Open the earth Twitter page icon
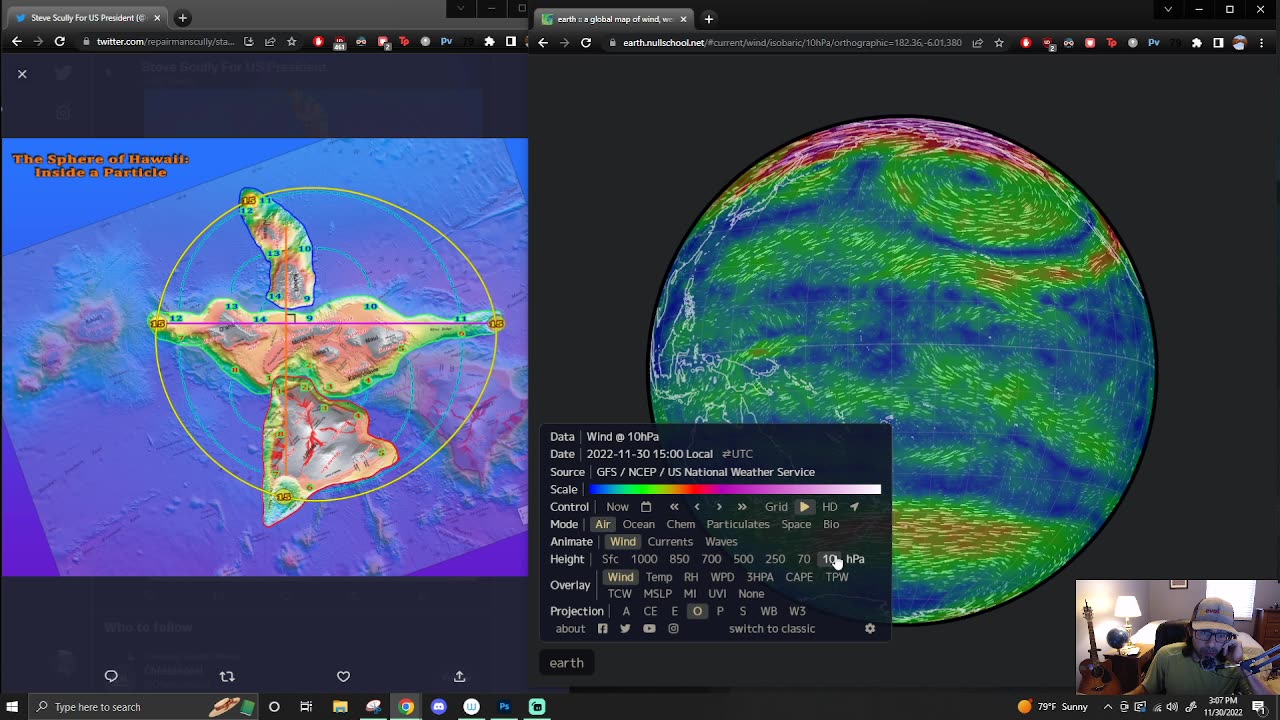This screenshot has width=1280, height=720. (x=625, y=629)
